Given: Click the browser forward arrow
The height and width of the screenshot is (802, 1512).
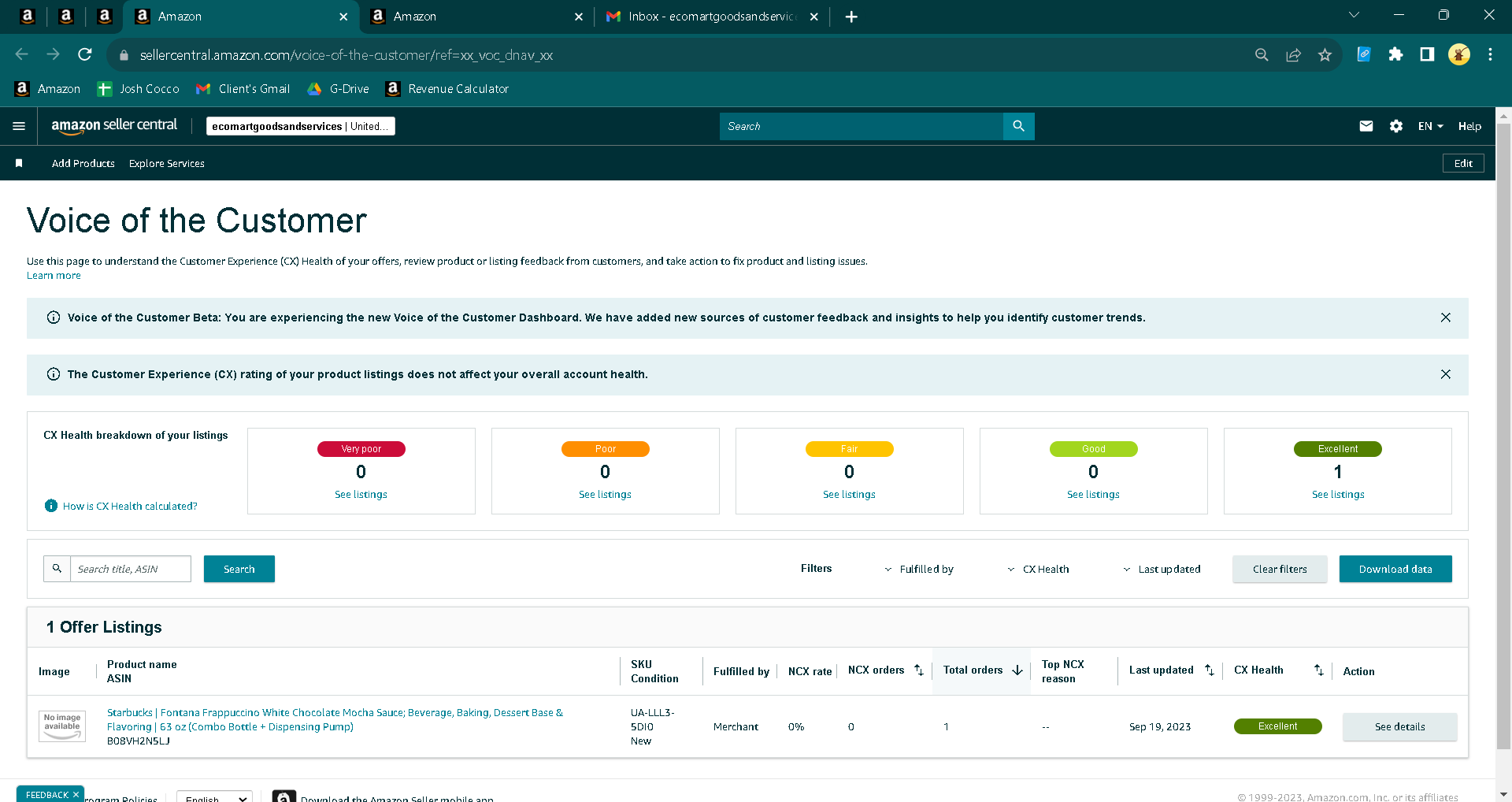Looking at the screenshot, I should click(x=54, y=54).
